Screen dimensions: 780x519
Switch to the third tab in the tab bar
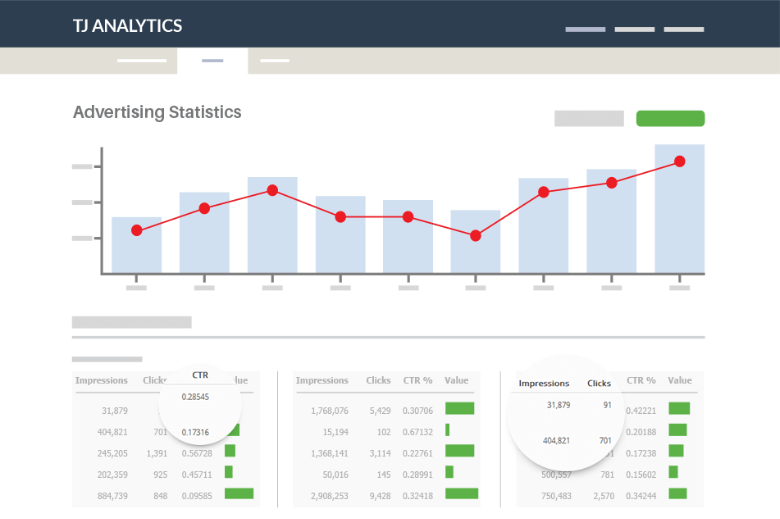274,61
